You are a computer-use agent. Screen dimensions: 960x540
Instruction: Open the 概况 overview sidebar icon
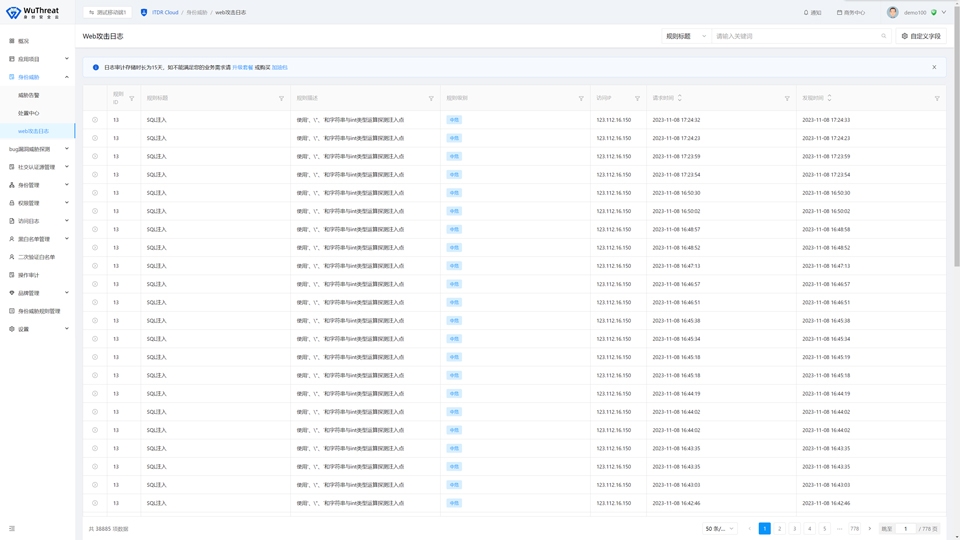click(x=12, y=41)
